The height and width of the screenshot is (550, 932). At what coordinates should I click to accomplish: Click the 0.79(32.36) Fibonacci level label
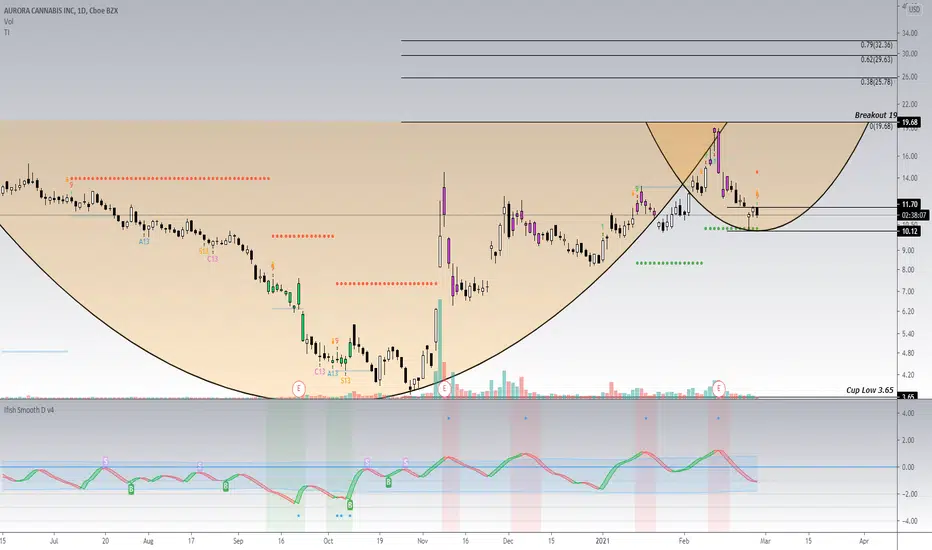[x=876, y=45]
